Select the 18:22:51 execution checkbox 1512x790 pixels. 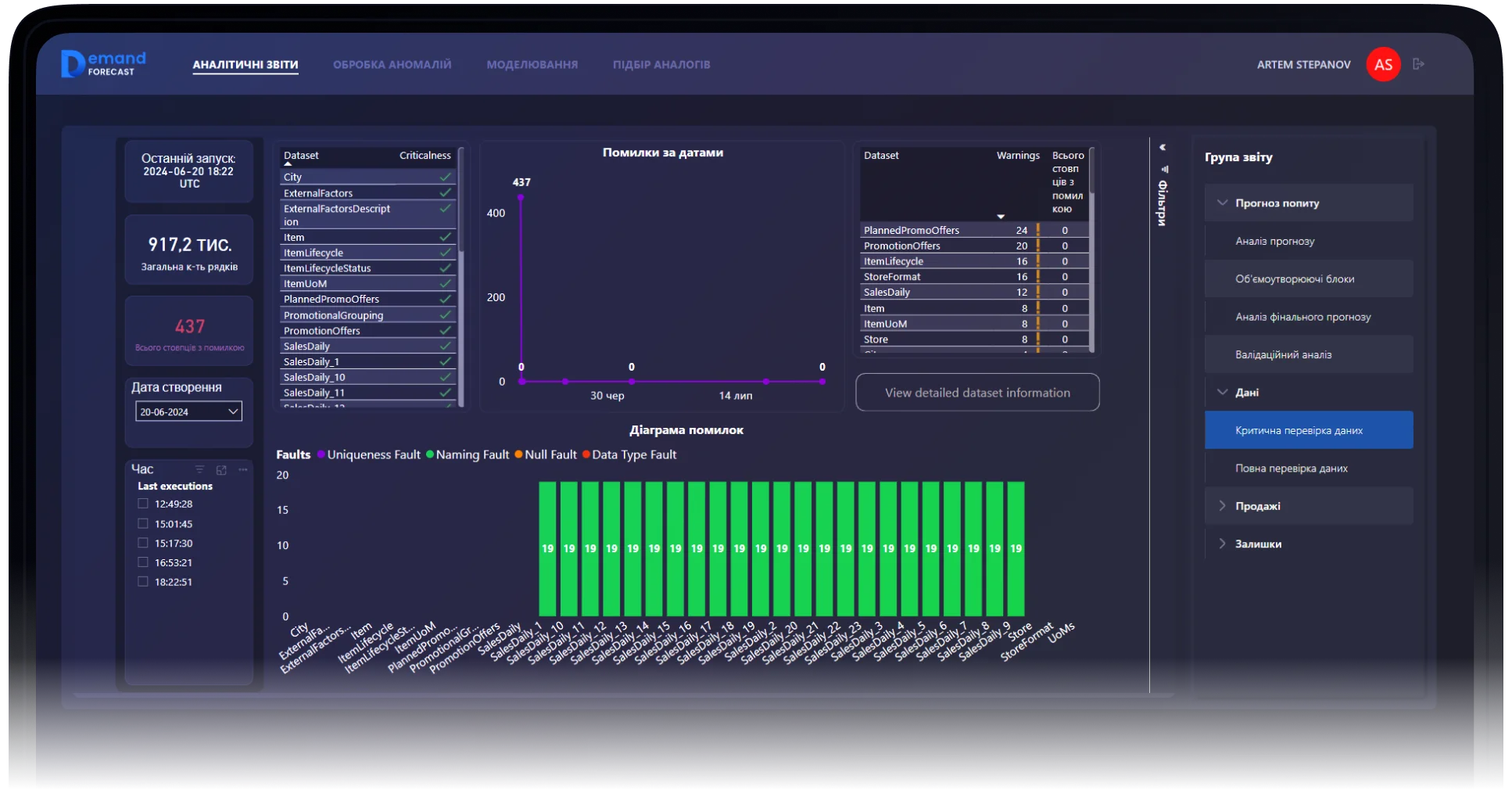point(143,581)
